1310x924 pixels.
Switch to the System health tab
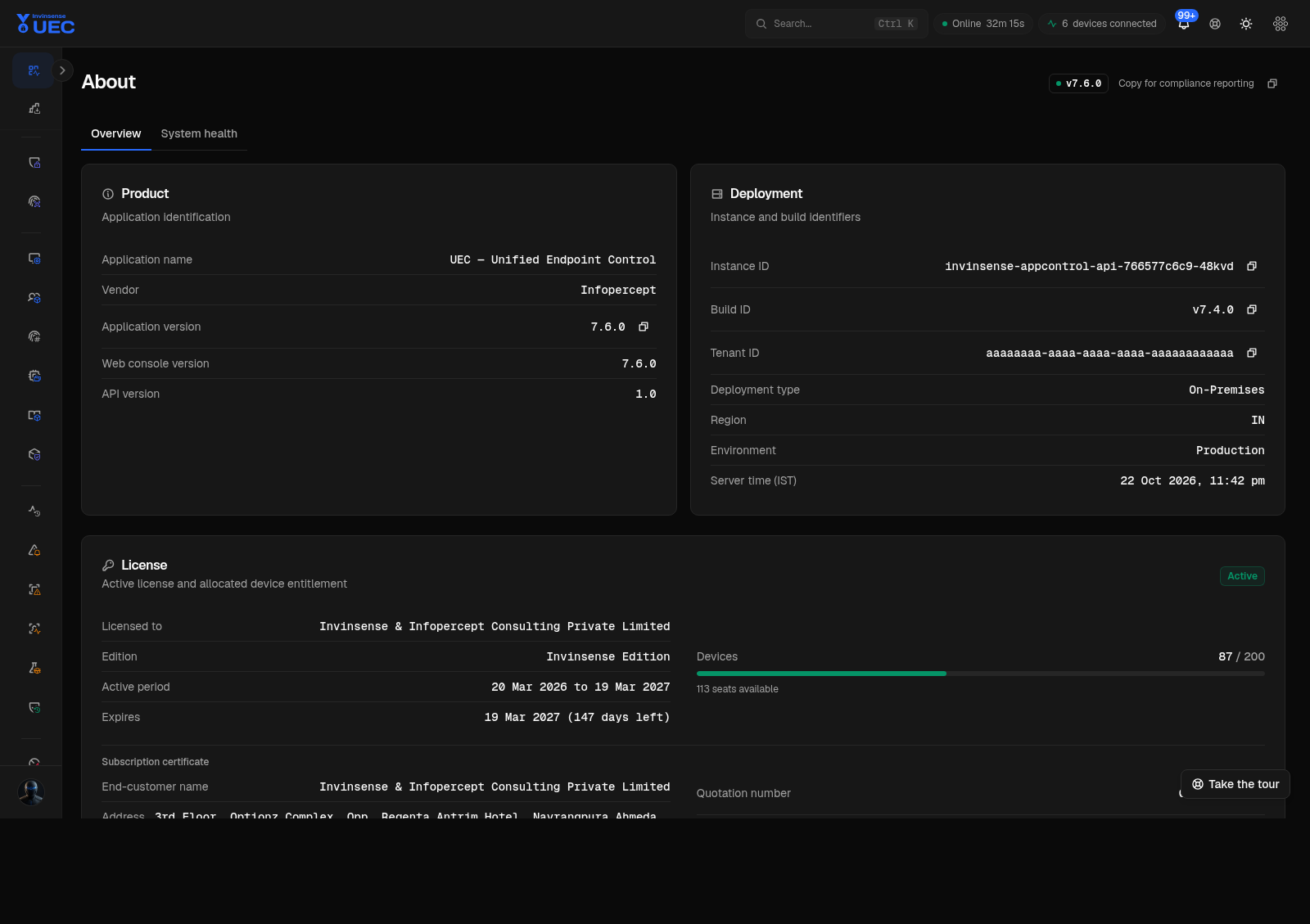click(199, 133)
